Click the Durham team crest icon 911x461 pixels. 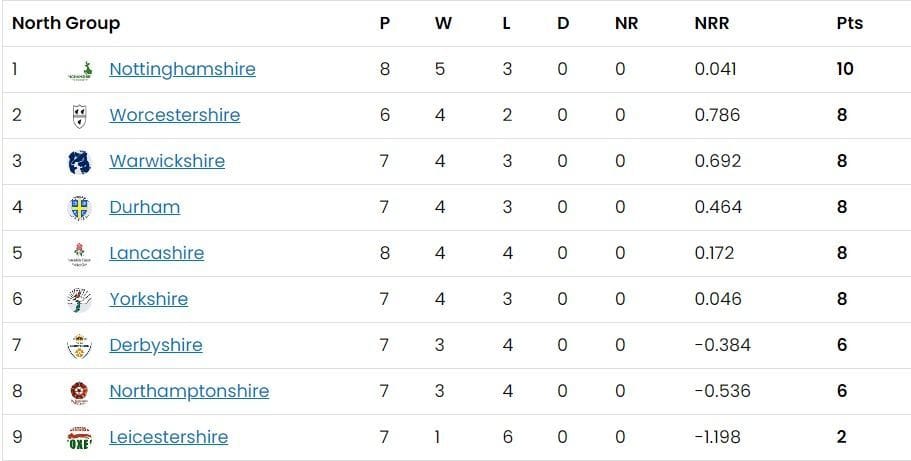79,208
